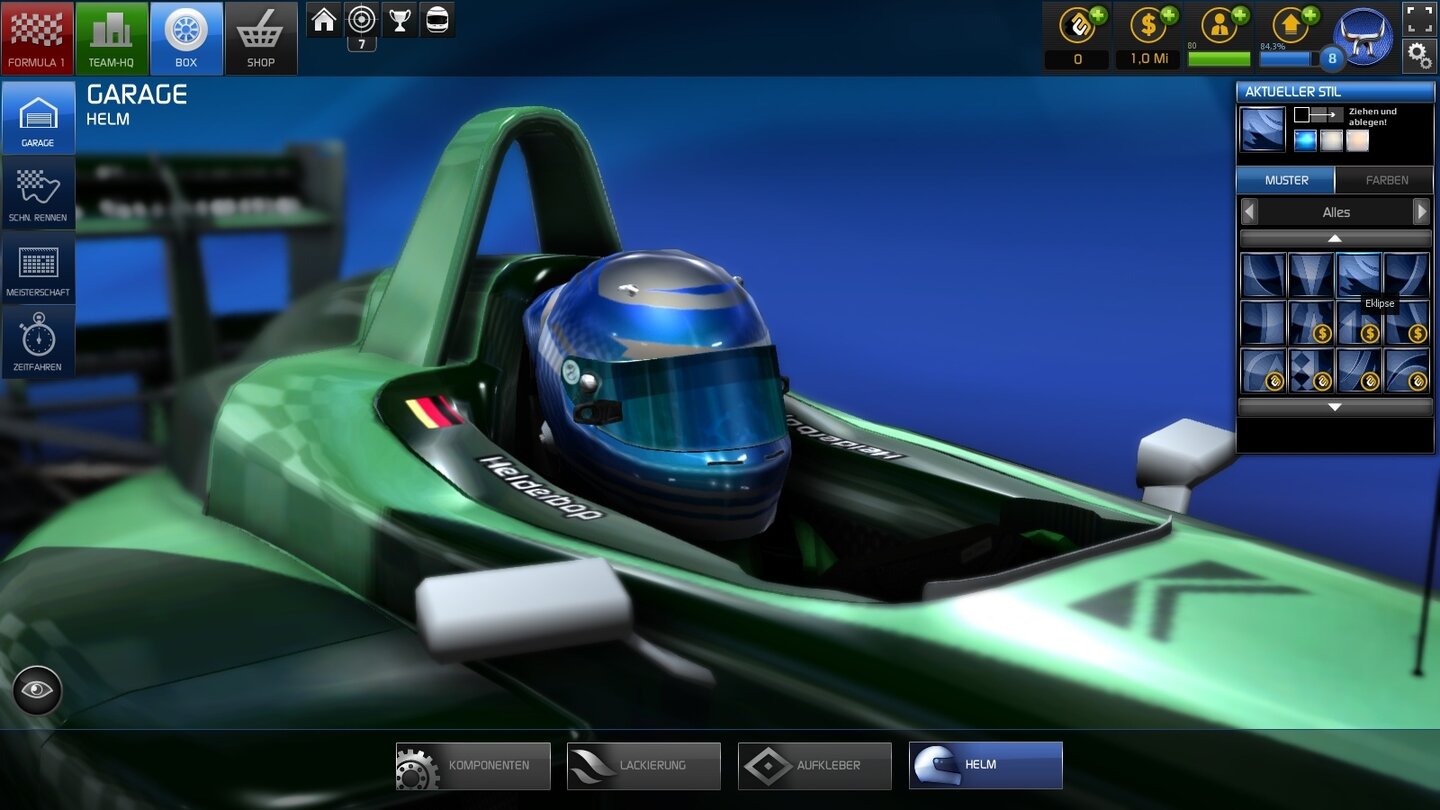1440x810 pixels.
Task: Click the blue 84,3% experience bar
Action: pyautogui.click(x=1290, y=59)
